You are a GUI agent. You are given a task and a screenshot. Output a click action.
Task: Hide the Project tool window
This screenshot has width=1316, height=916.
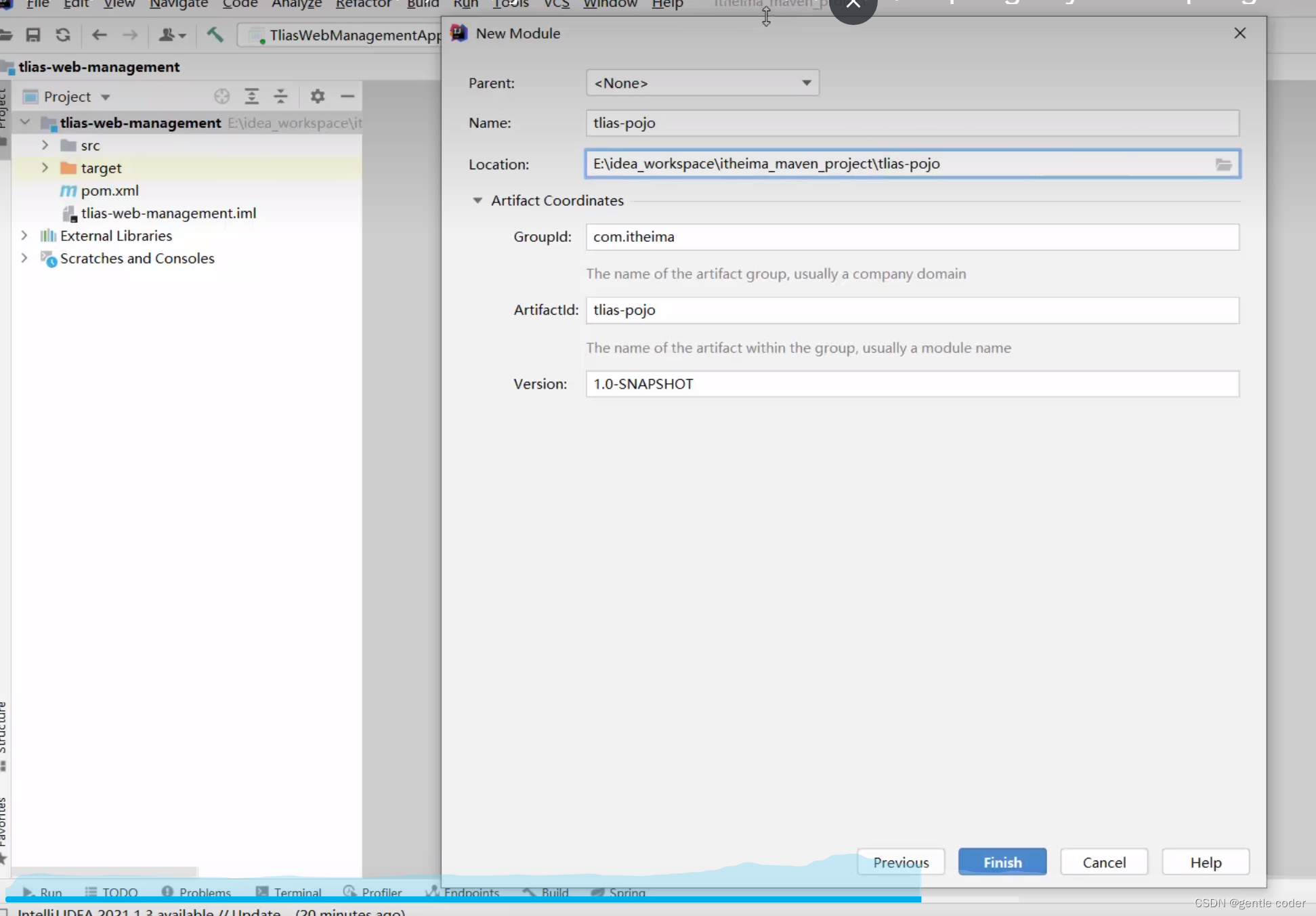coord(347,97)
